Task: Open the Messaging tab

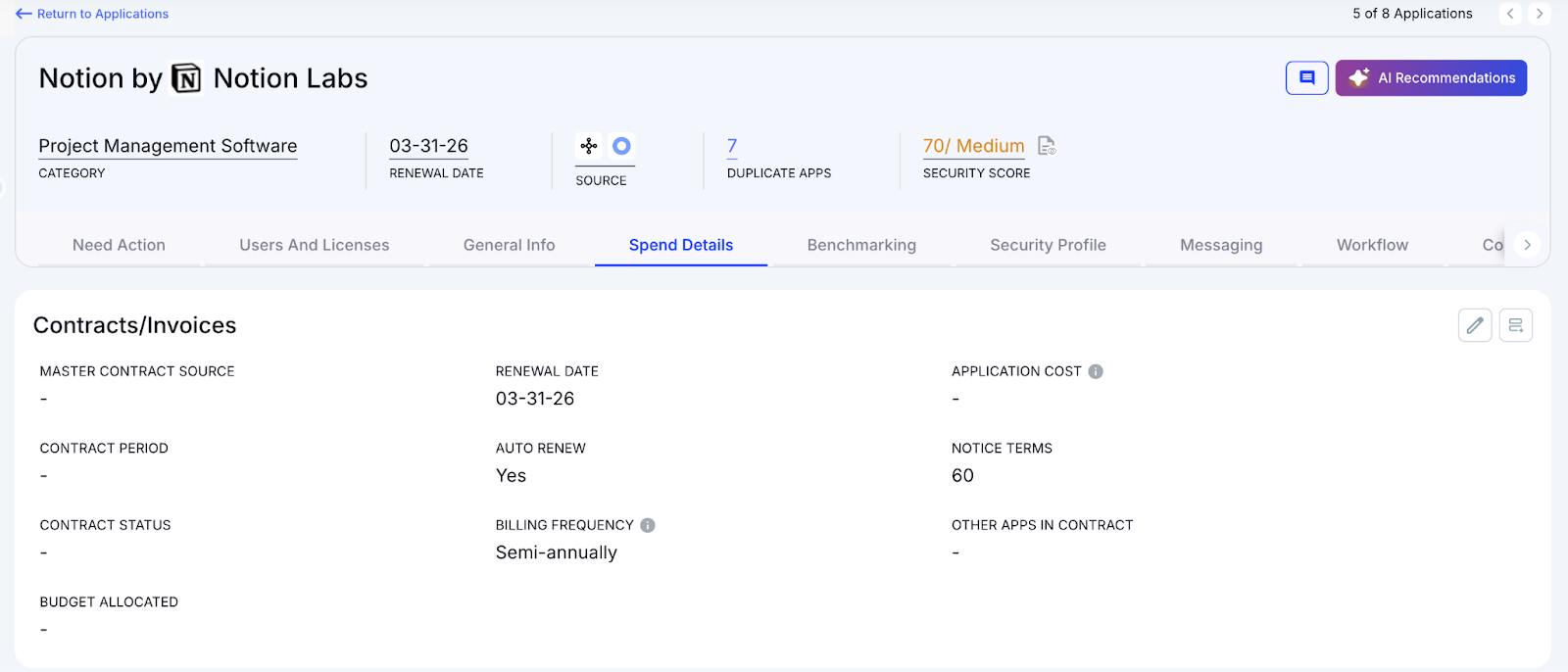Action: tap(1221, 245)
